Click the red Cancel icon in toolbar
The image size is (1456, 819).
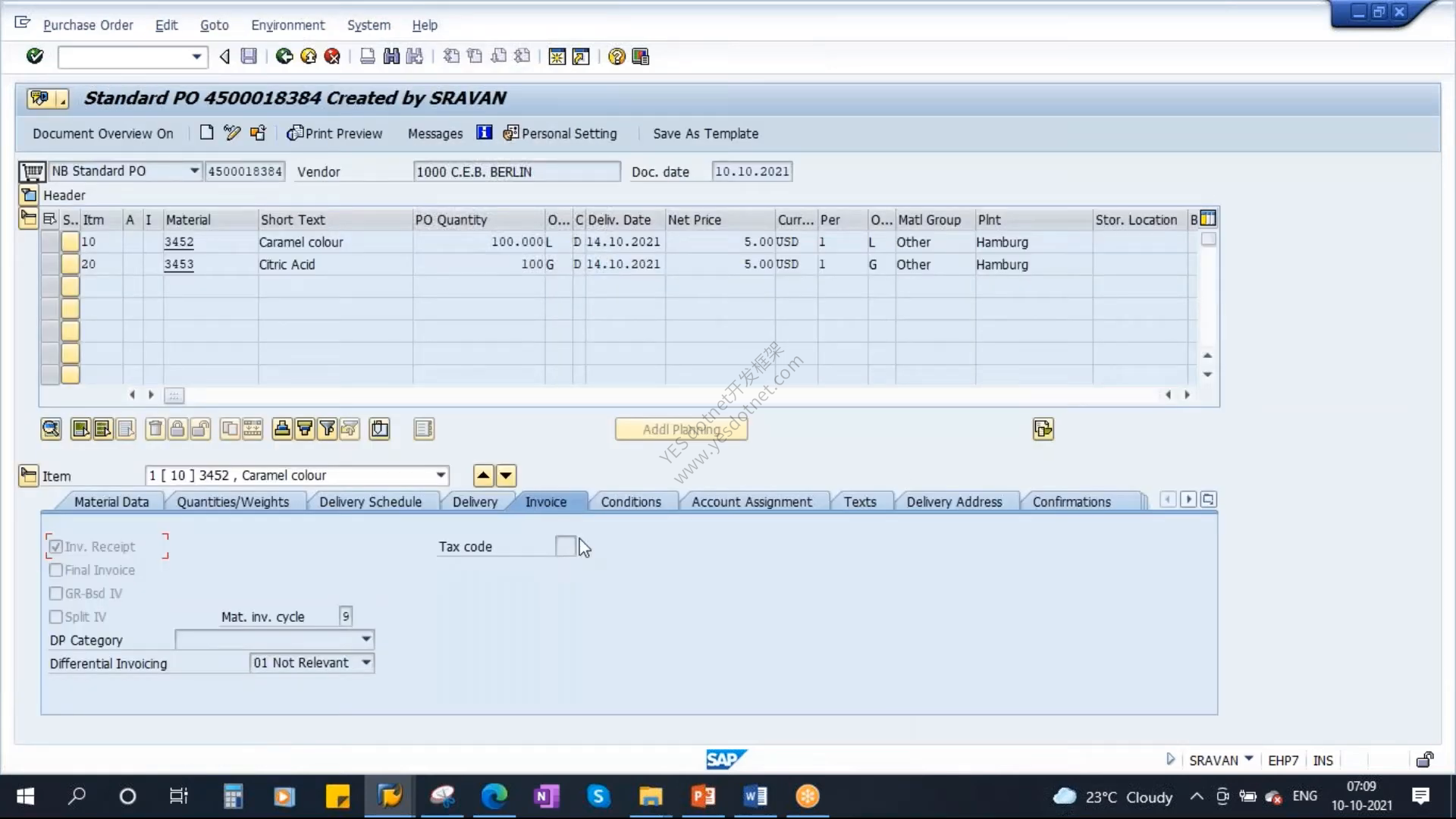coord(332,56)
